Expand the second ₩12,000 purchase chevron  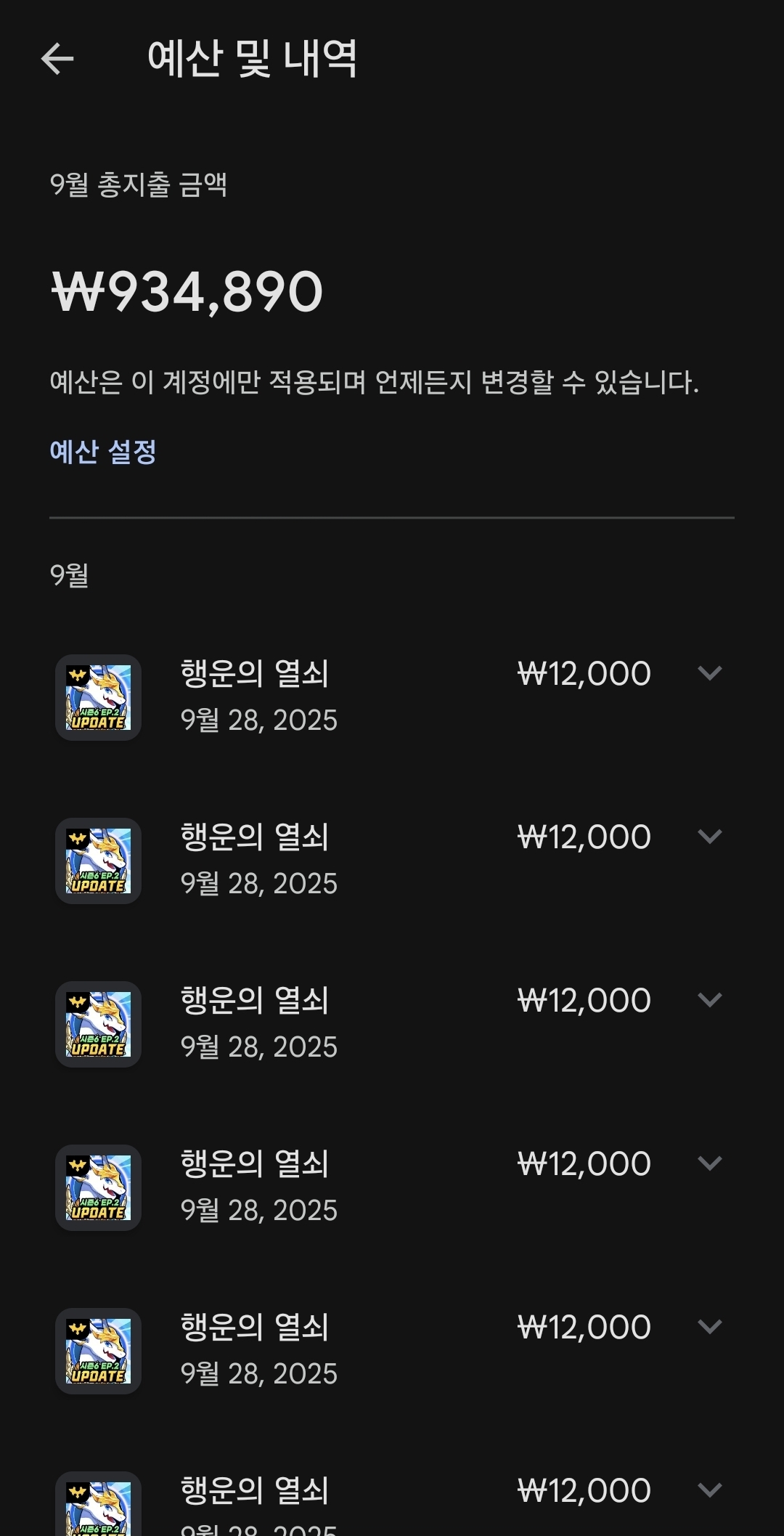pos(709,837)
